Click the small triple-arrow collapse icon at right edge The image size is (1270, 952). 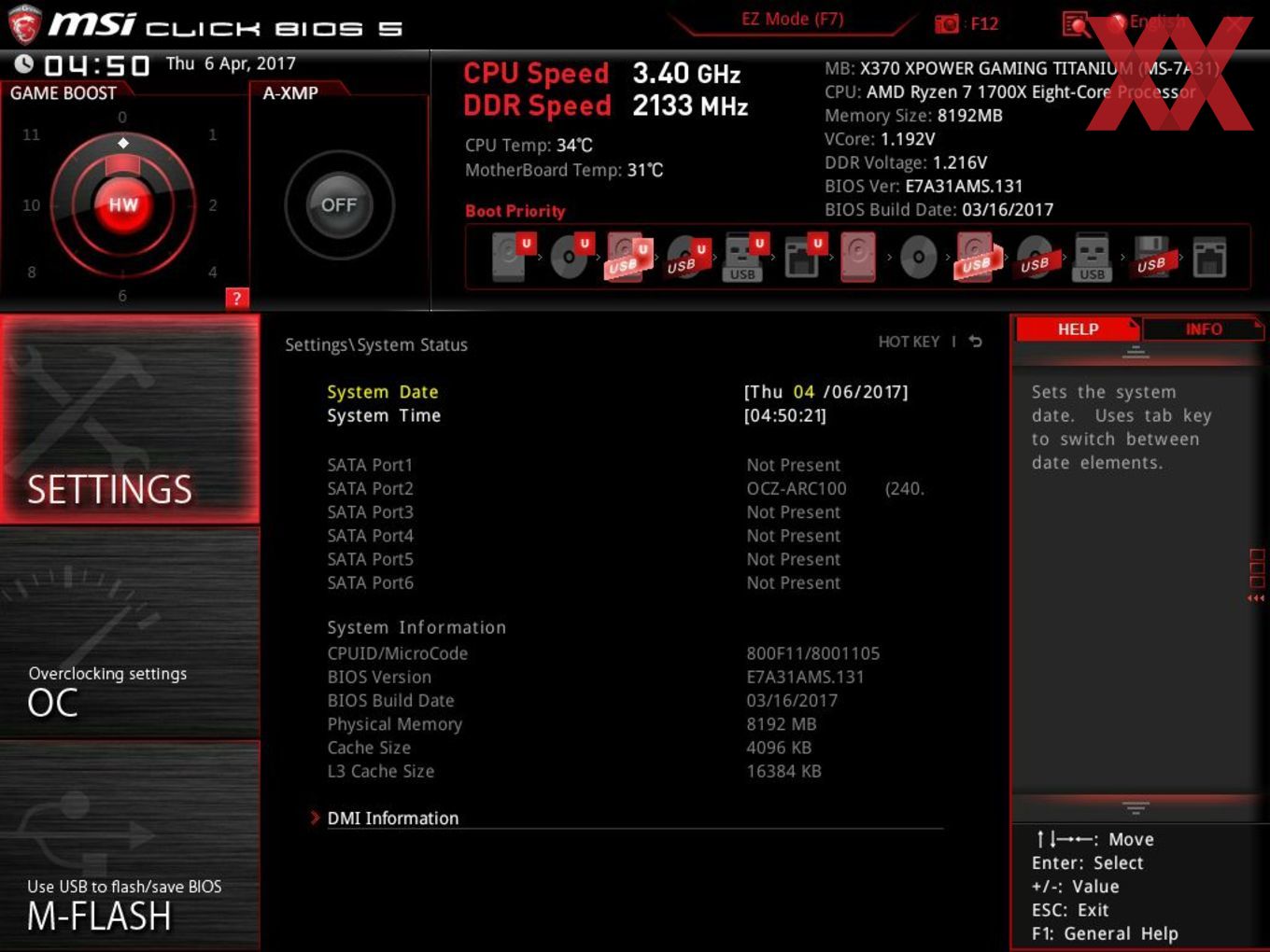1257,598
